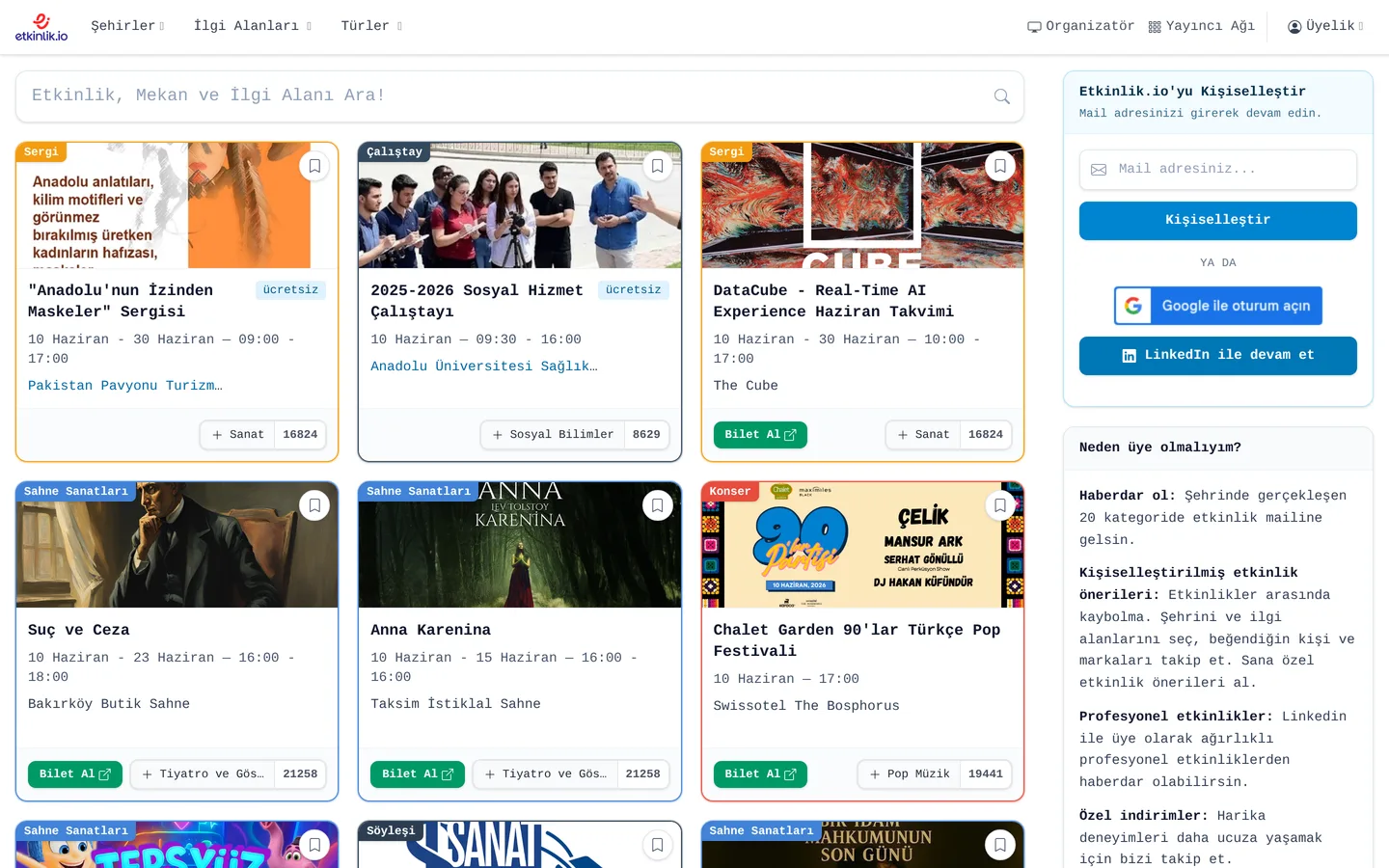Bookmark the Suç ve Ceza event
This screenshot has width=1389, height=868.
tap(314, 505)
